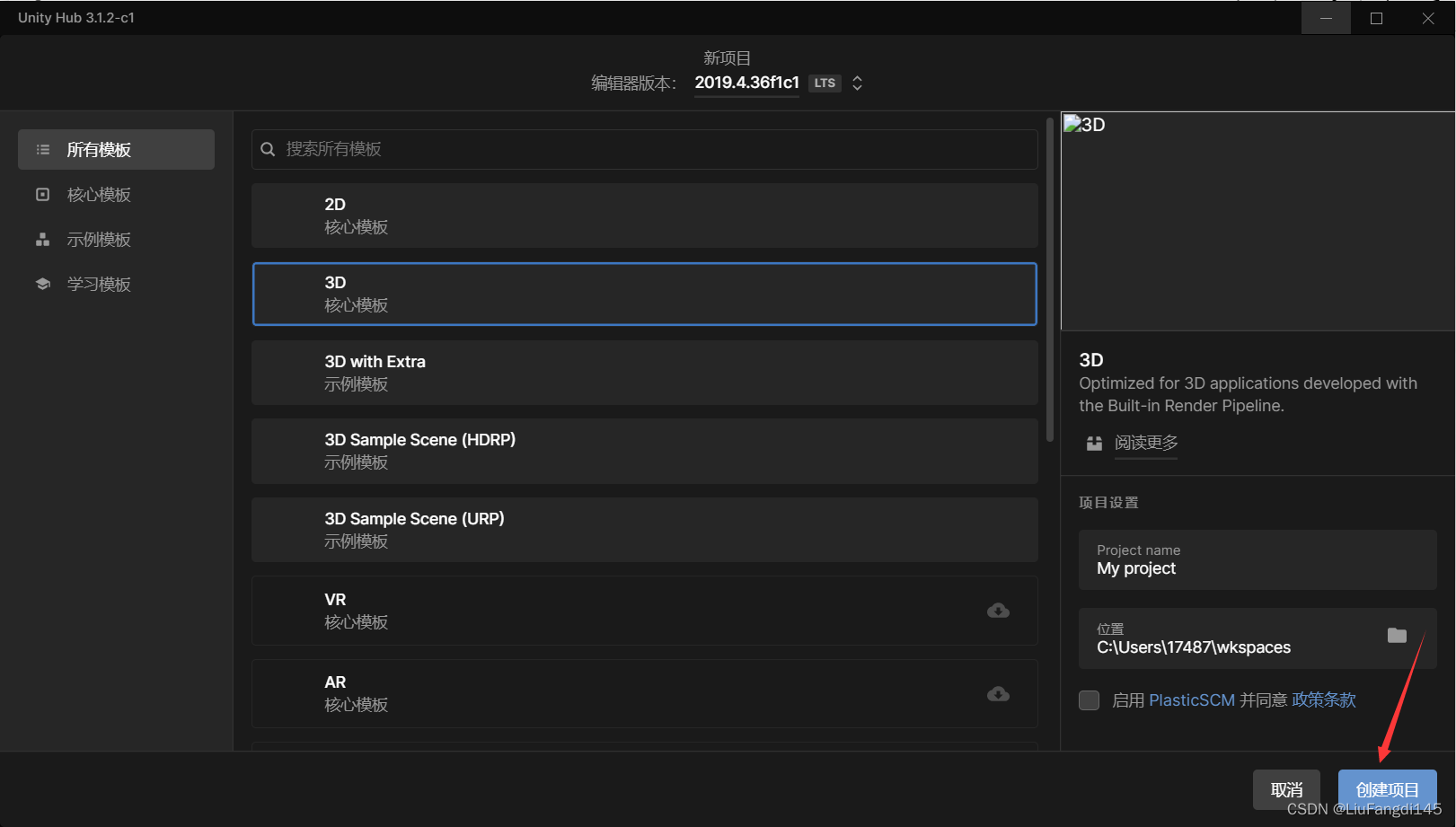Enable the PlasticSCM checkbox
Screen dimensions: 1456x827
click(x=1089, y=700)
